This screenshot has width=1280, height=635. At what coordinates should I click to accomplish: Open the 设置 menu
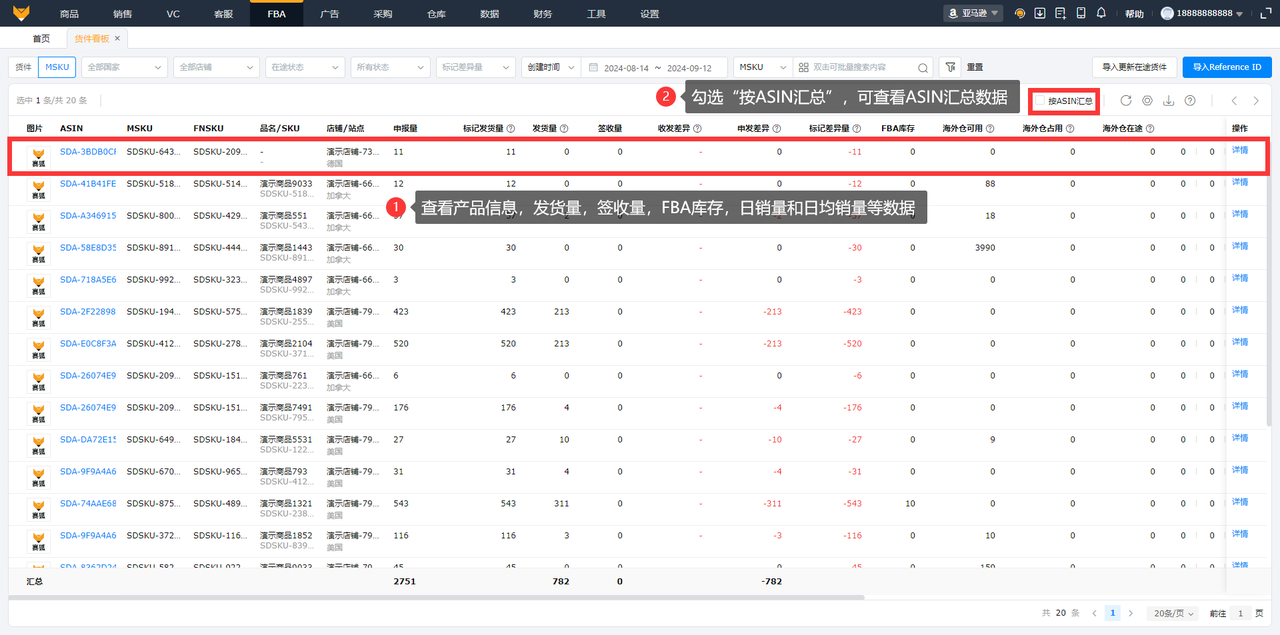tap(650, 14)
